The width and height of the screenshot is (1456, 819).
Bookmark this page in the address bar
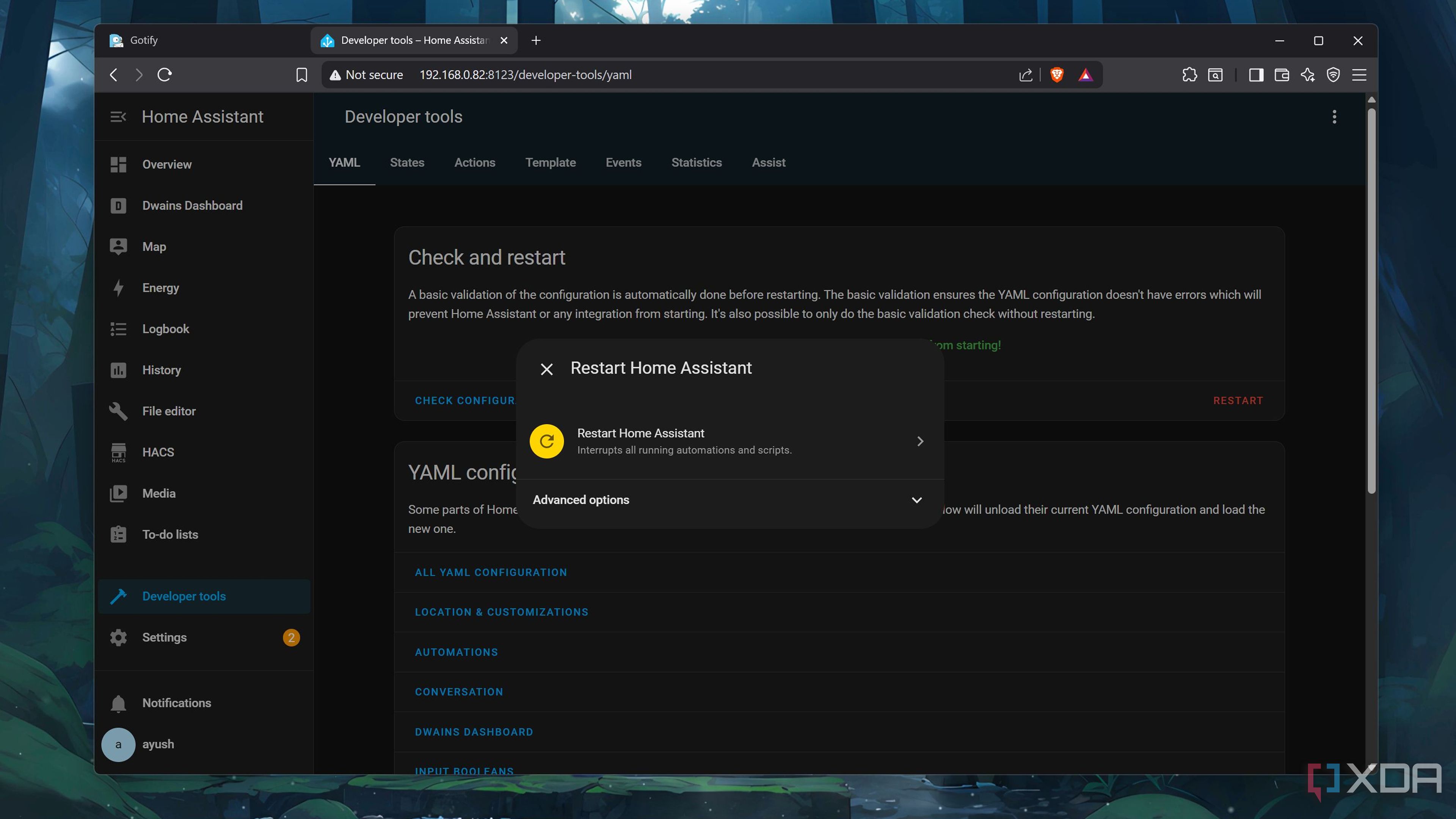301,75
